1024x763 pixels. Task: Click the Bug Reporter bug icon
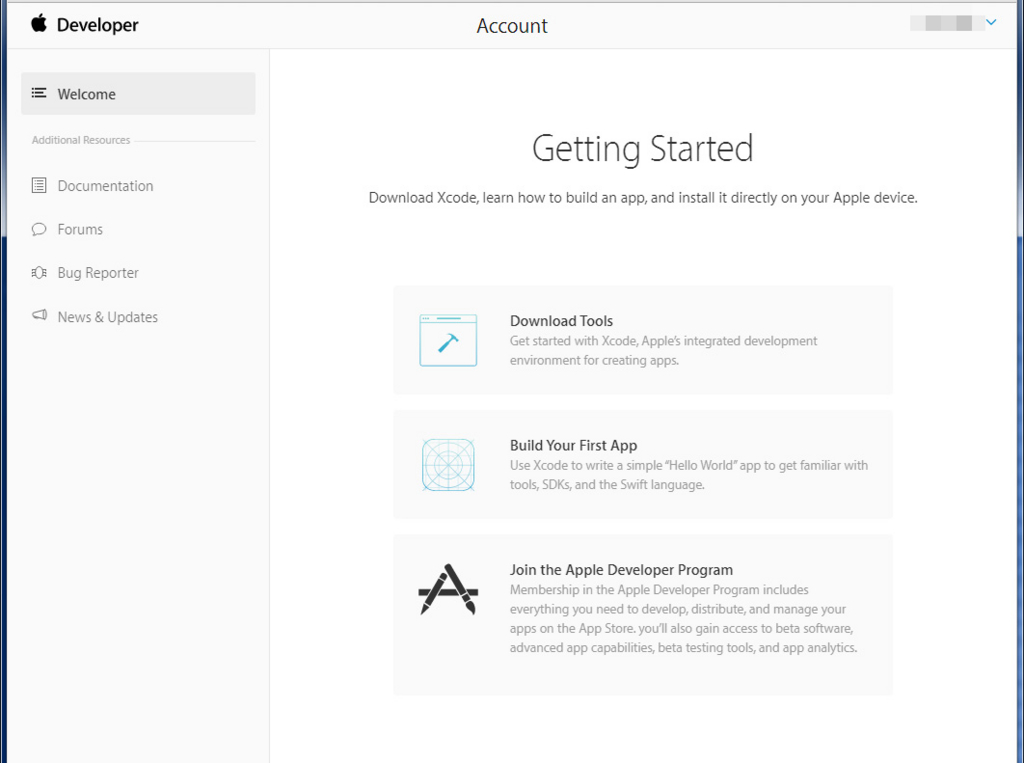(x=39, y=272)
